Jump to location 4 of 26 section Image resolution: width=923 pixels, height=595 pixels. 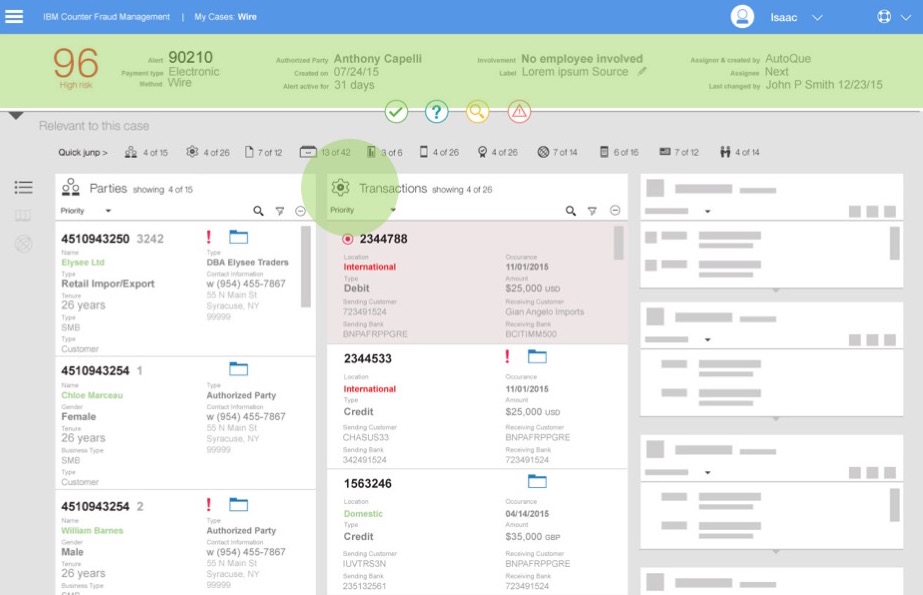pyautogui.click(x=497, y=152)
